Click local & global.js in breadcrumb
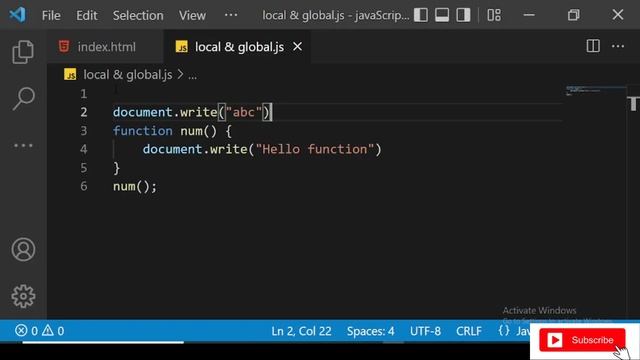Viewport: 640px width, 360px height. tap(128, 75)
